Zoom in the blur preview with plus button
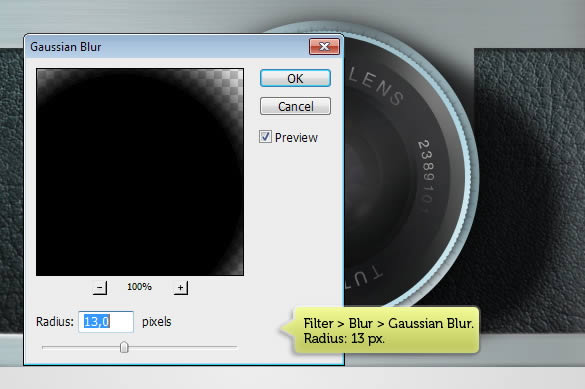The width and height of the screenshot is (585, 389). 181,288
